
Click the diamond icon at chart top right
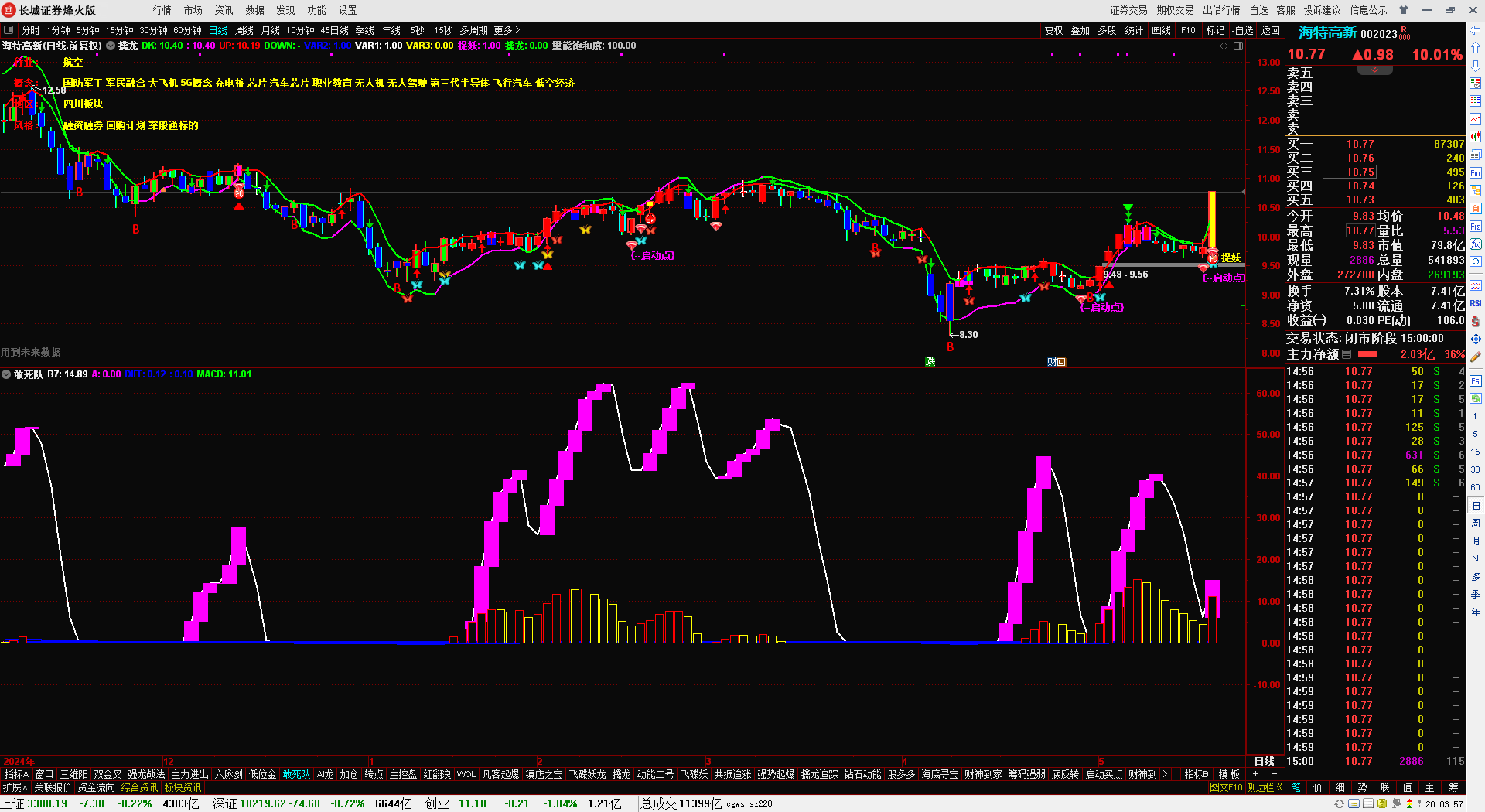tap(1224, 46)
